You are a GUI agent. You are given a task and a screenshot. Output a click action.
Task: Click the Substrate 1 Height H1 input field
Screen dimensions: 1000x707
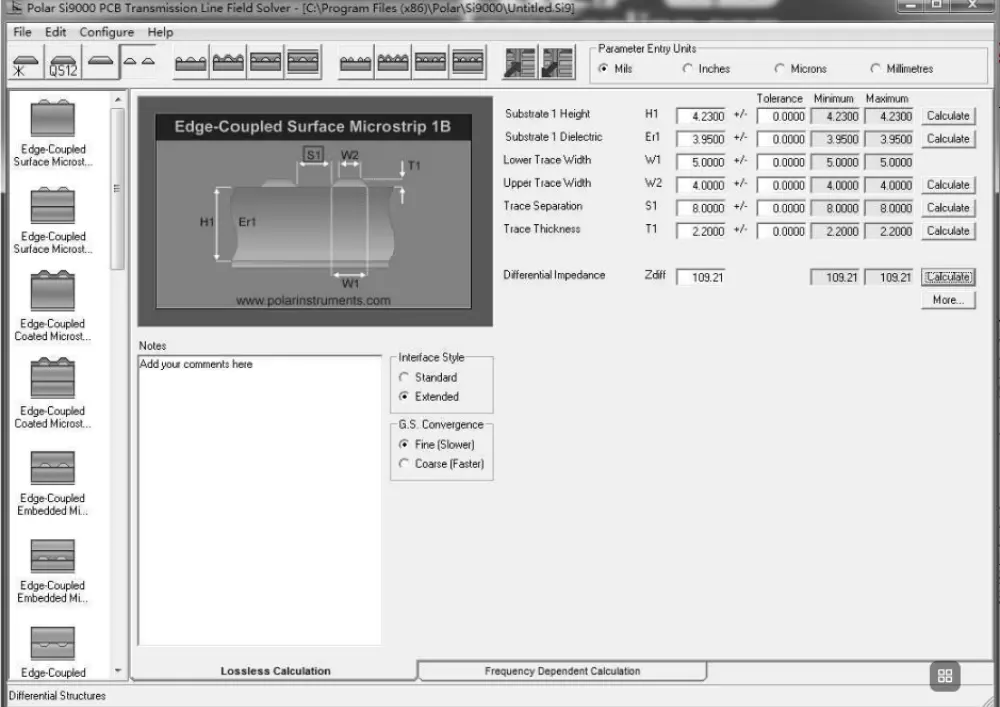[700, 116]
